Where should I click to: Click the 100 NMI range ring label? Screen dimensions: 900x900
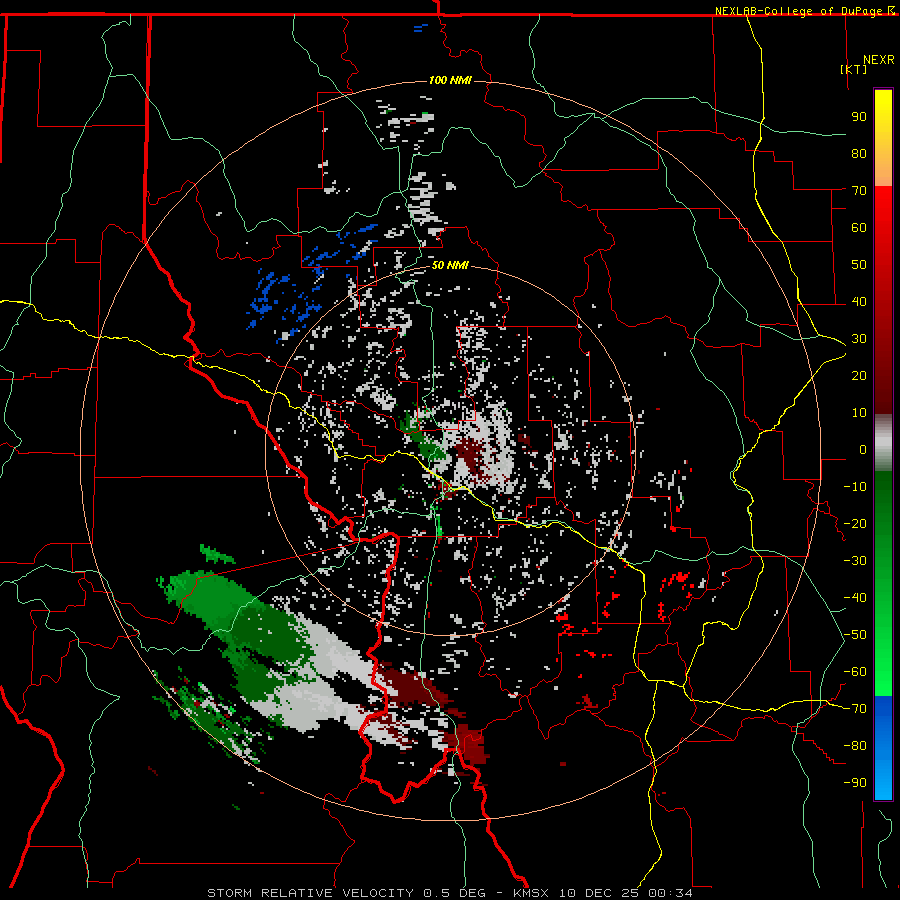pos(450,80)
